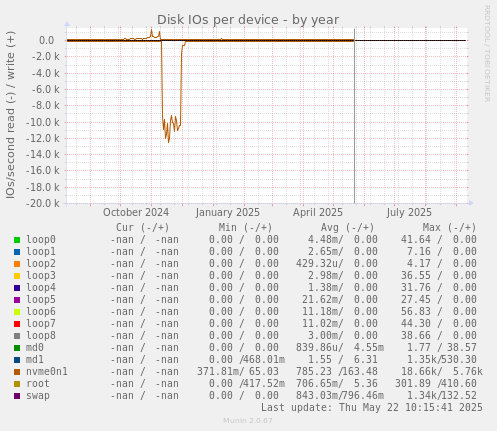Click the loop1 blue color swatch
The height and width of the screenshot is (431, 497).
pos(17,252)
